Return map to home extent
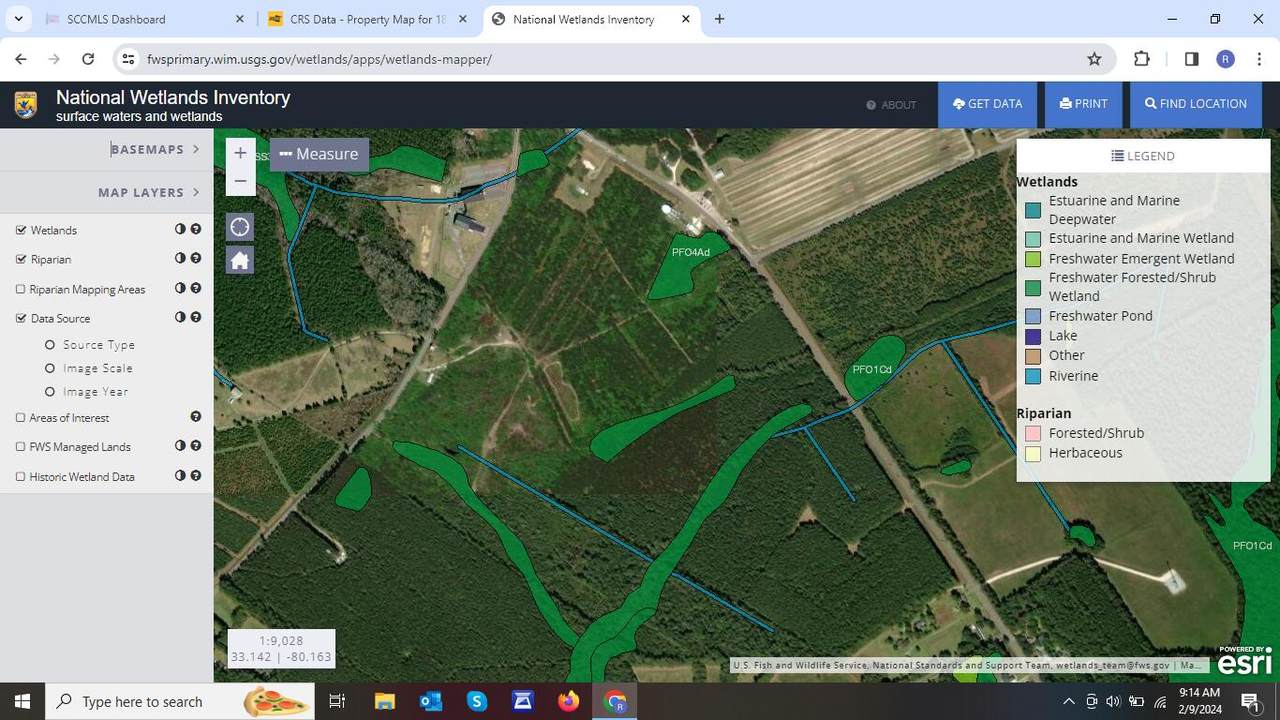 click(240, 261)
